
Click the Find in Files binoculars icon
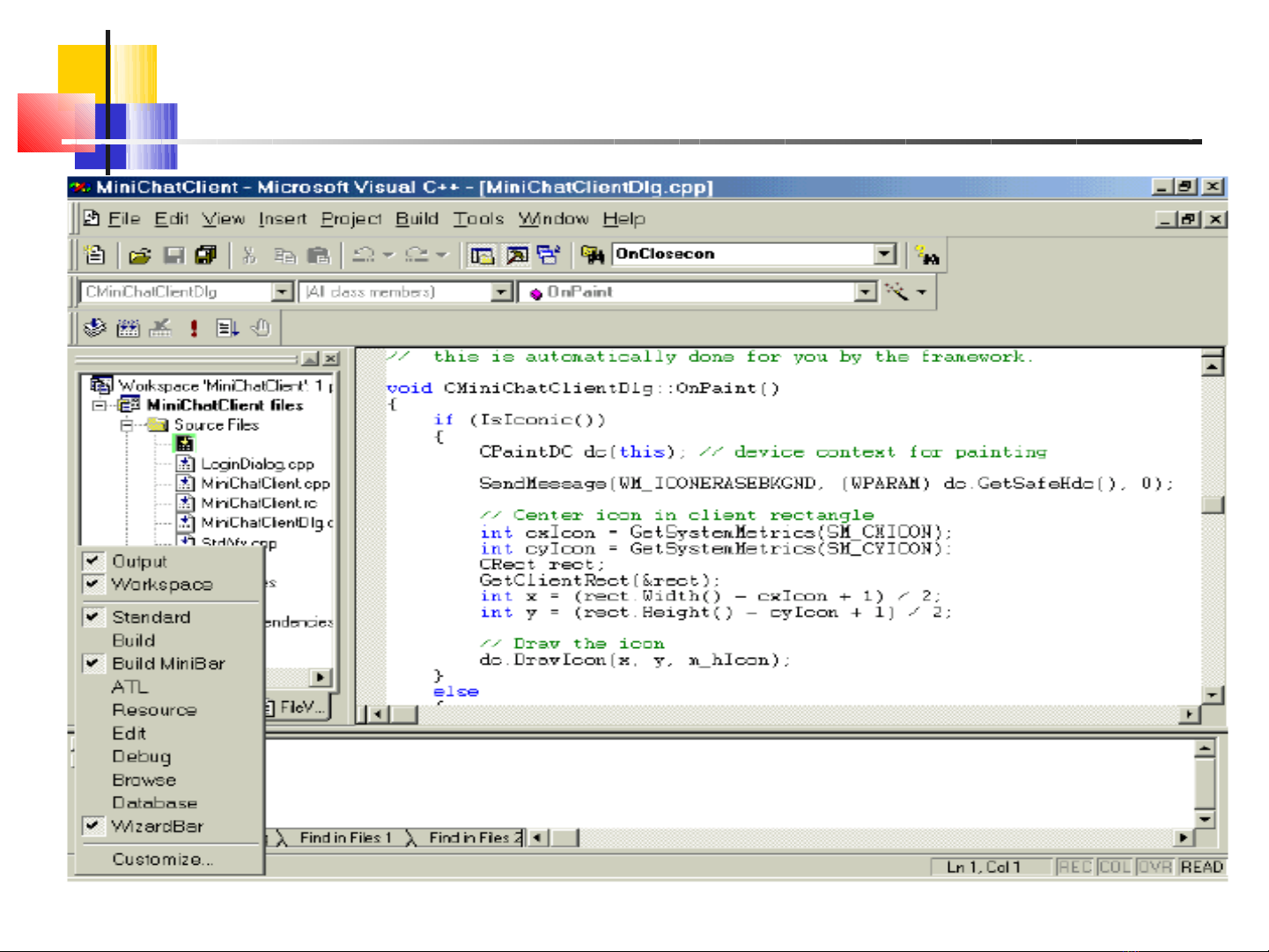592,255
